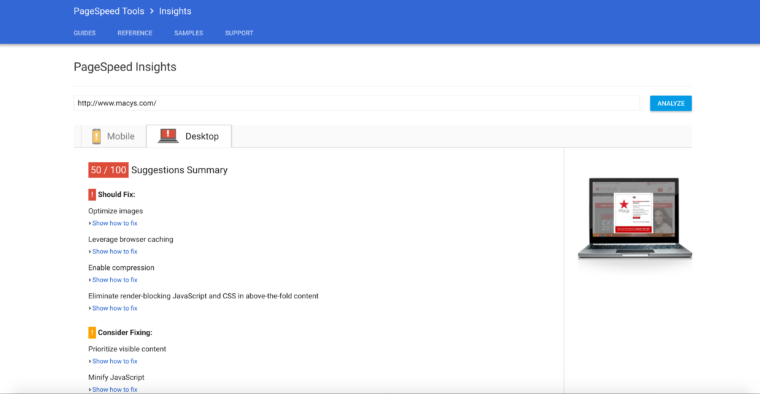Click the Should Fix: label
Image resolution: width=760 pixels, height=394 pixels.
116,194
